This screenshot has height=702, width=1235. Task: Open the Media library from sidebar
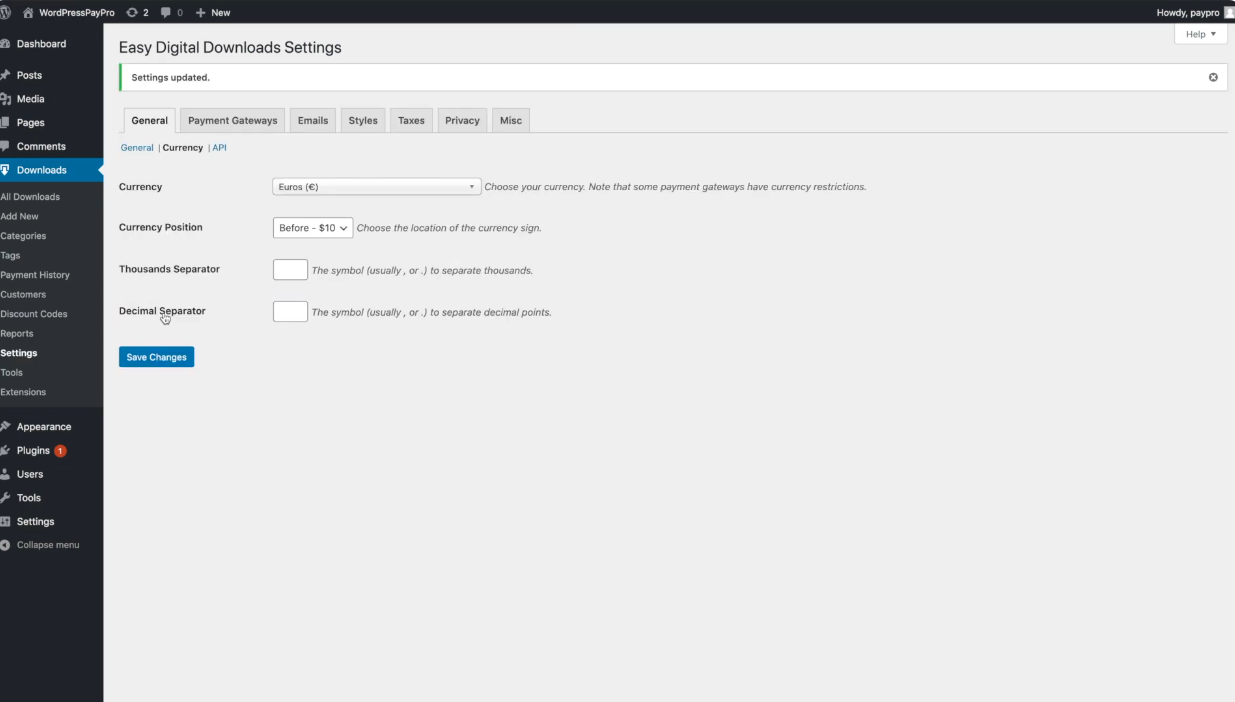pos(30,99)
